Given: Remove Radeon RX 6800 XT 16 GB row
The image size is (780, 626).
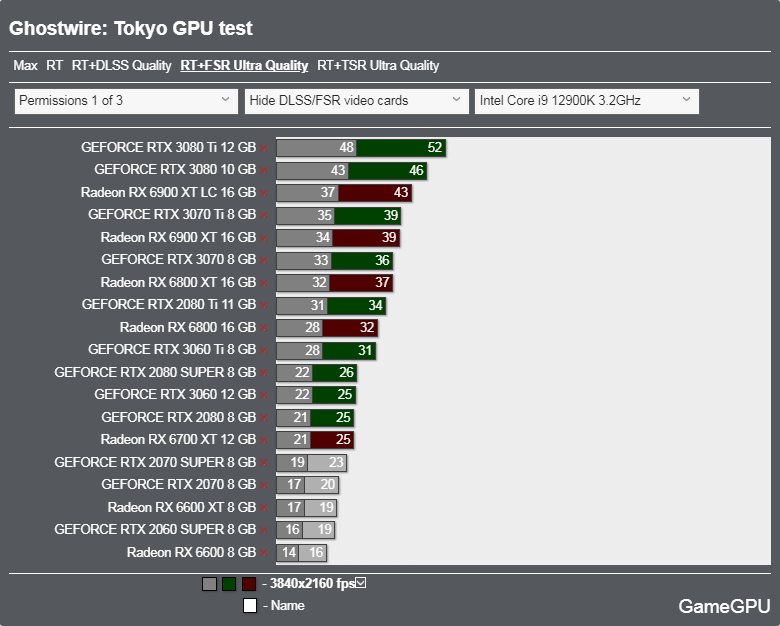Looking at the screenshot, I should click(x=264, y=283).
